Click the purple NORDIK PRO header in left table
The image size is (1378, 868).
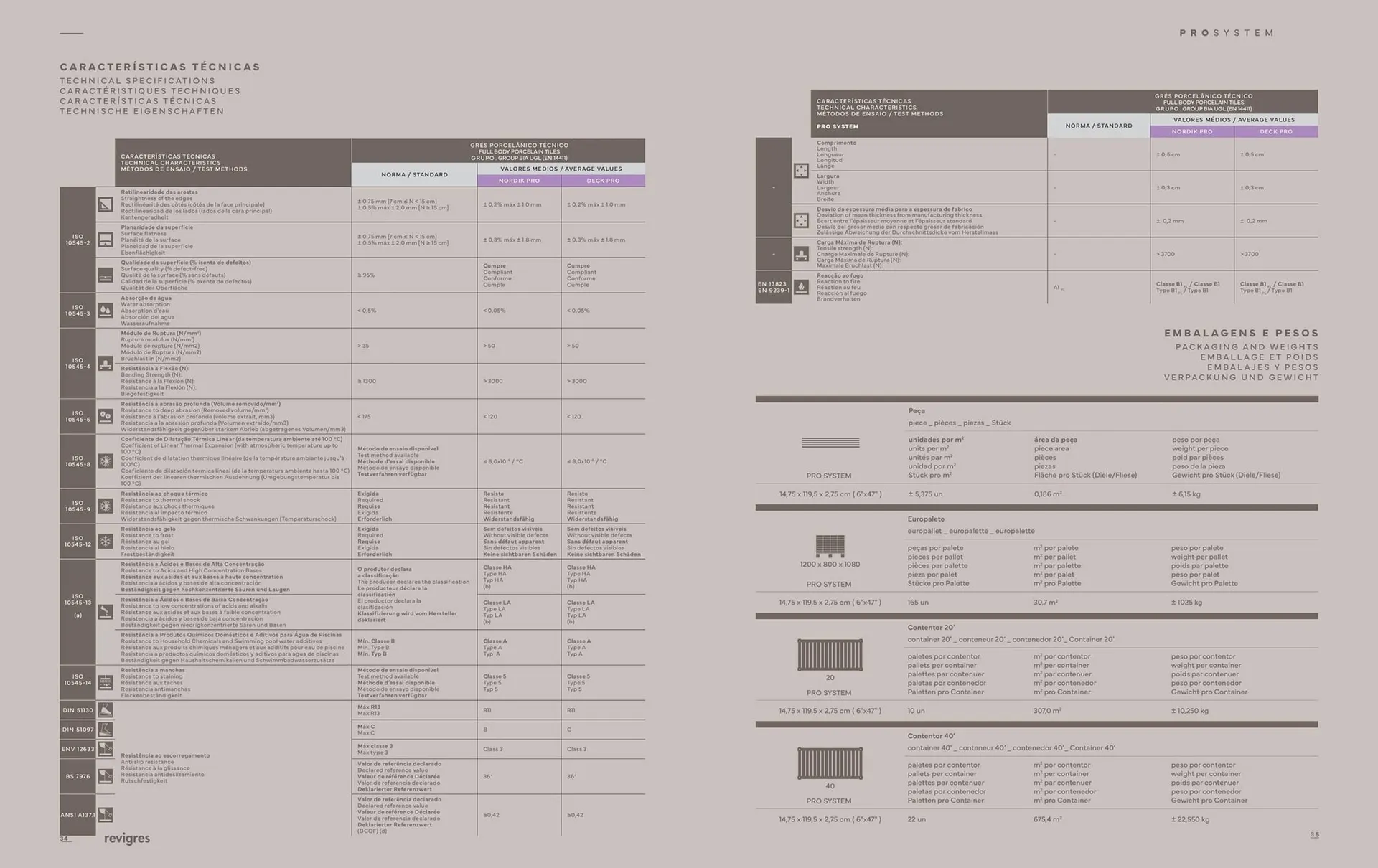click(x=519, y=181)
